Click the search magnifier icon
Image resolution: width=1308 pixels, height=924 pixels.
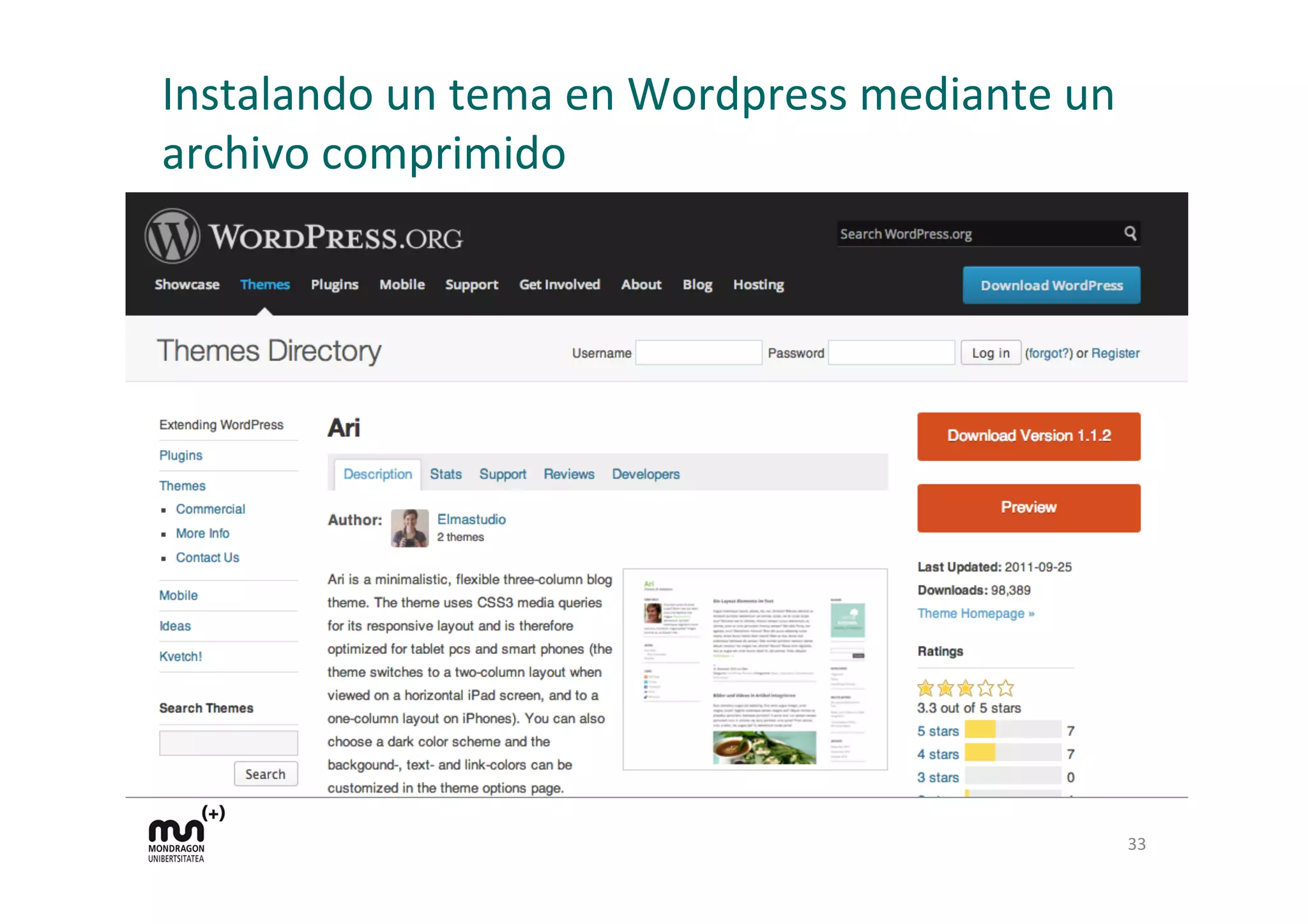[x=1130, y=233]
